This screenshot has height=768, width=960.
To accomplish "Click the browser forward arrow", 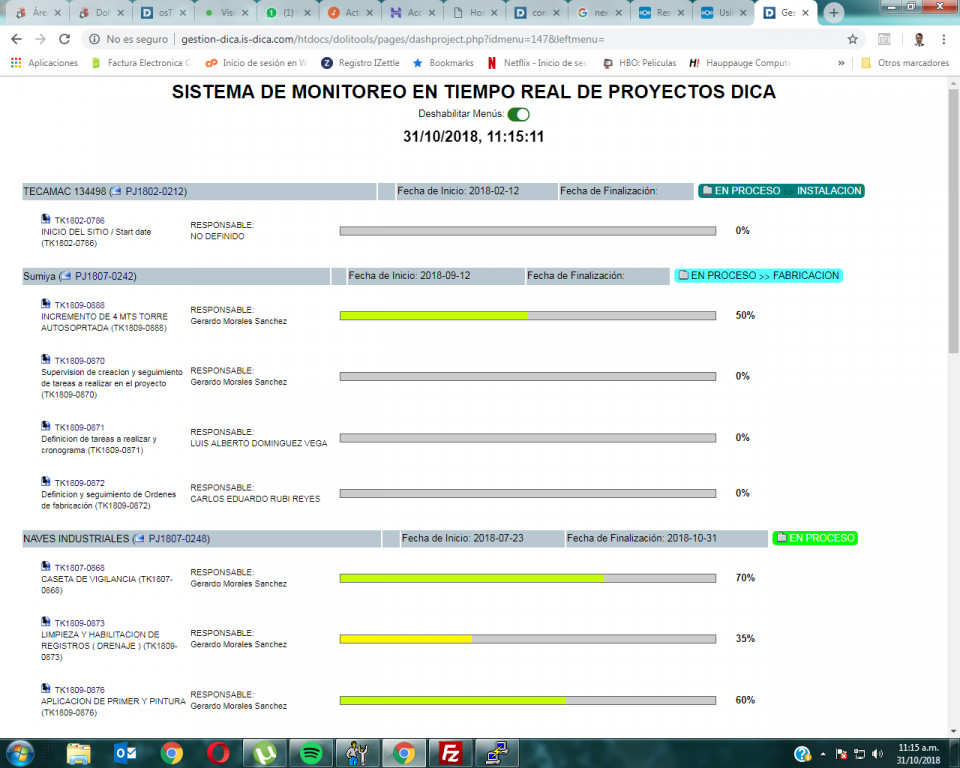I will pos(40,39).
